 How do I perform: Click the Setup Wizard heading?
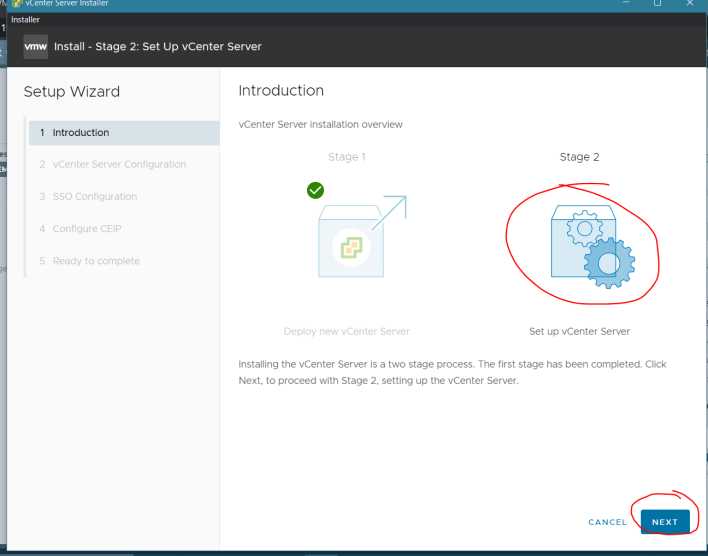(72, 92)
